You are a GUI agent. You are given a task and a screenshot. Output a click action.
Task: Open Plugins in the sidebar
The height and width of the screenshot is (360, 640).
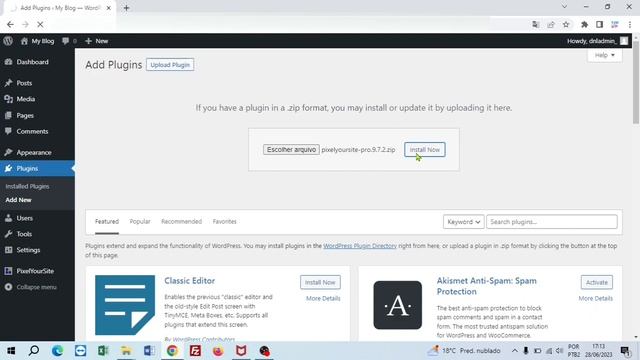(x=27, y=168)
